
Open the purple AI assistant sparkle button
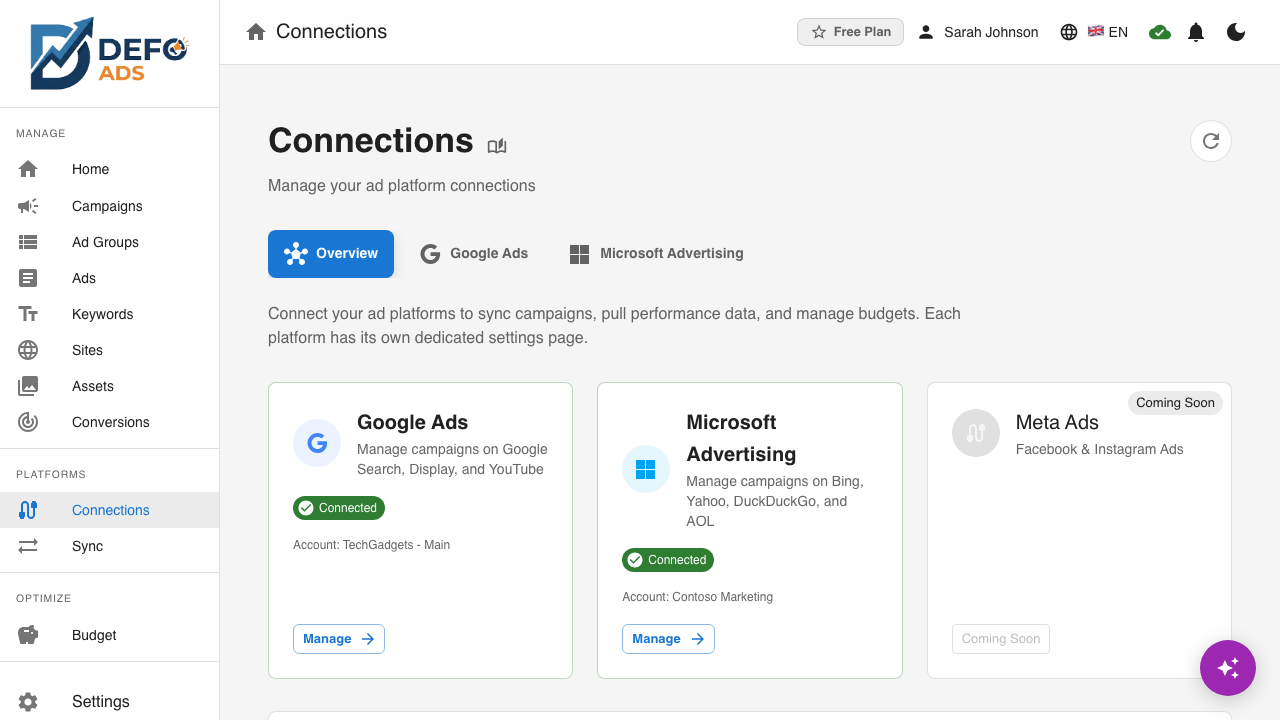[x=1228, y=668]
